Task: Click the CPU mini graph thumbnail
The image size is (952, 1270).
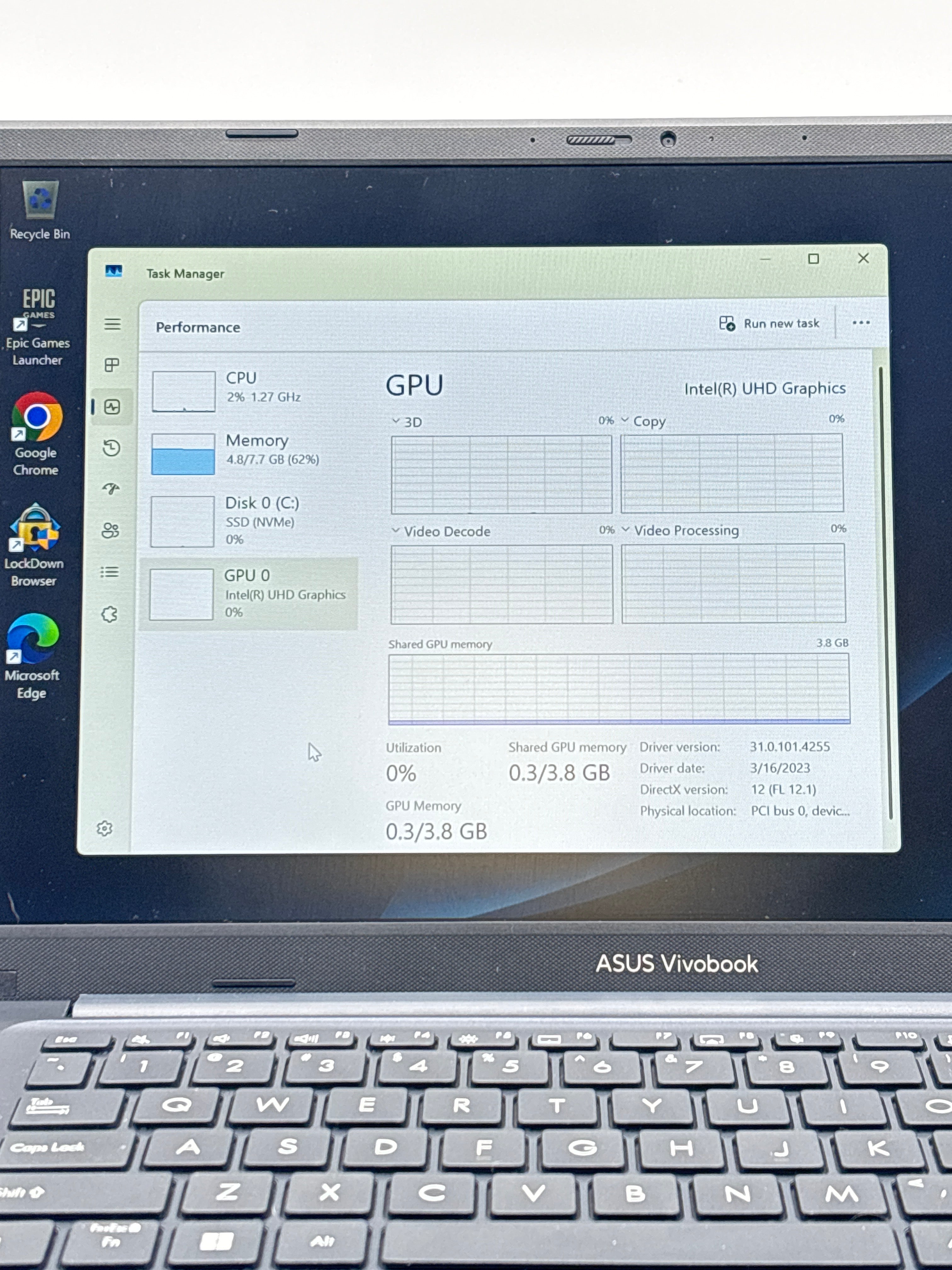Action: [184, 392]
